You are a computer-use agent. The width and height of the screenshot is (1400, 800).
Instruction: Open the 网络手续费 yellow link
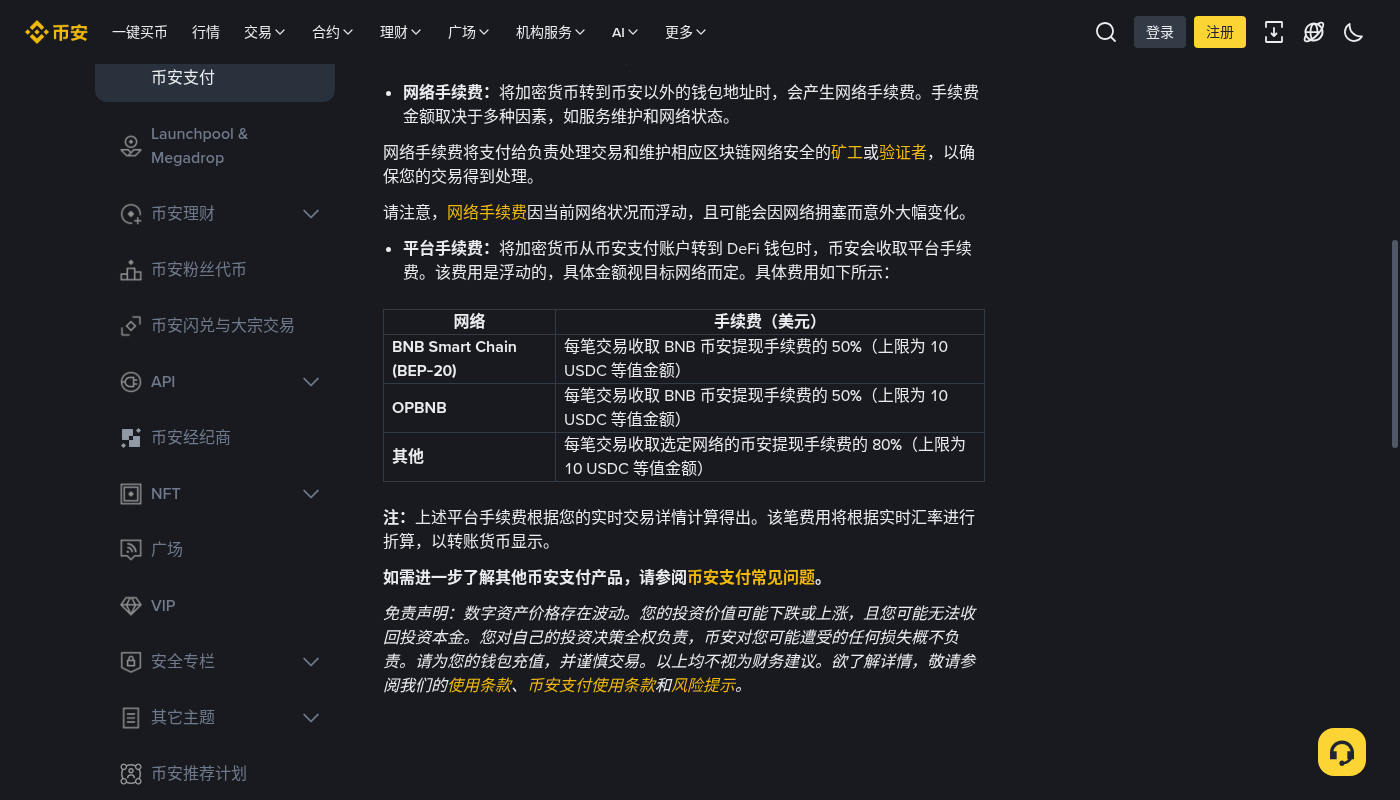pos(487,213)
